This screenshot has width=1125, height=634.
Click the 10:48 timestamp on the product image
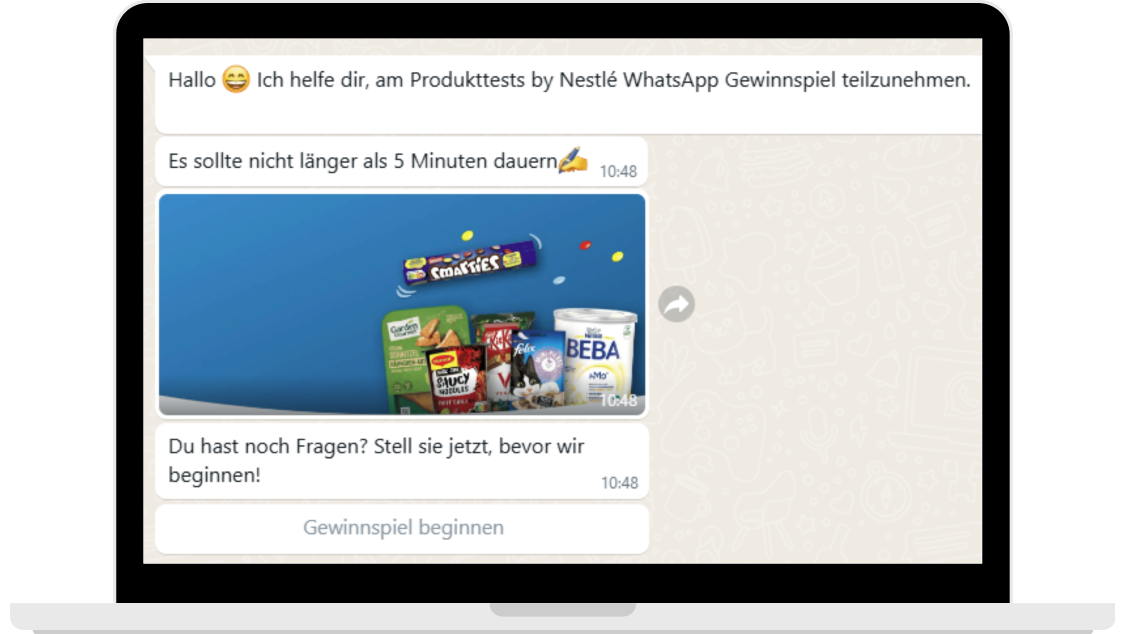pos(618,400)
